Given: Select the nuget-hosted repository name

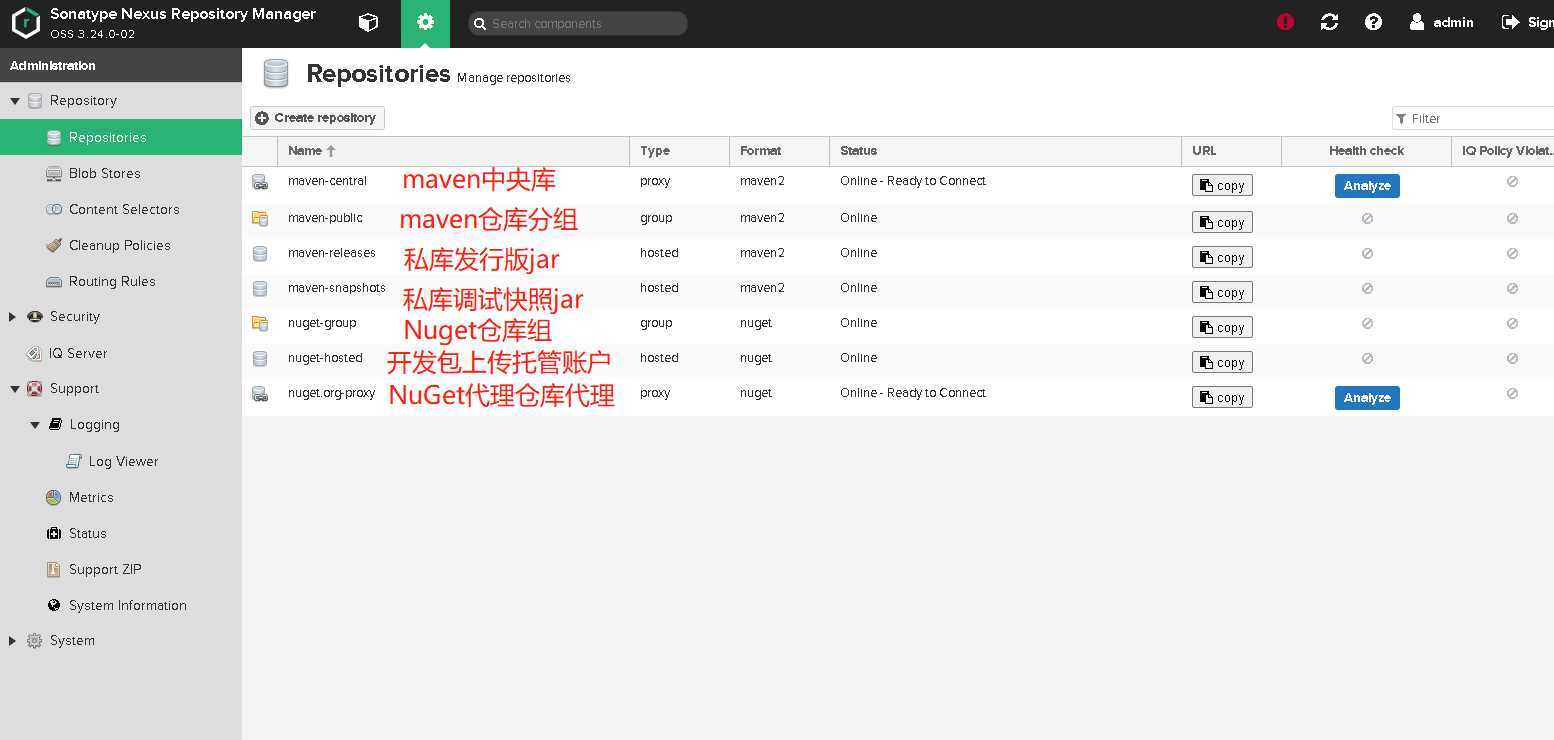Looking at the screenshot, I should (x=325, y=358).
